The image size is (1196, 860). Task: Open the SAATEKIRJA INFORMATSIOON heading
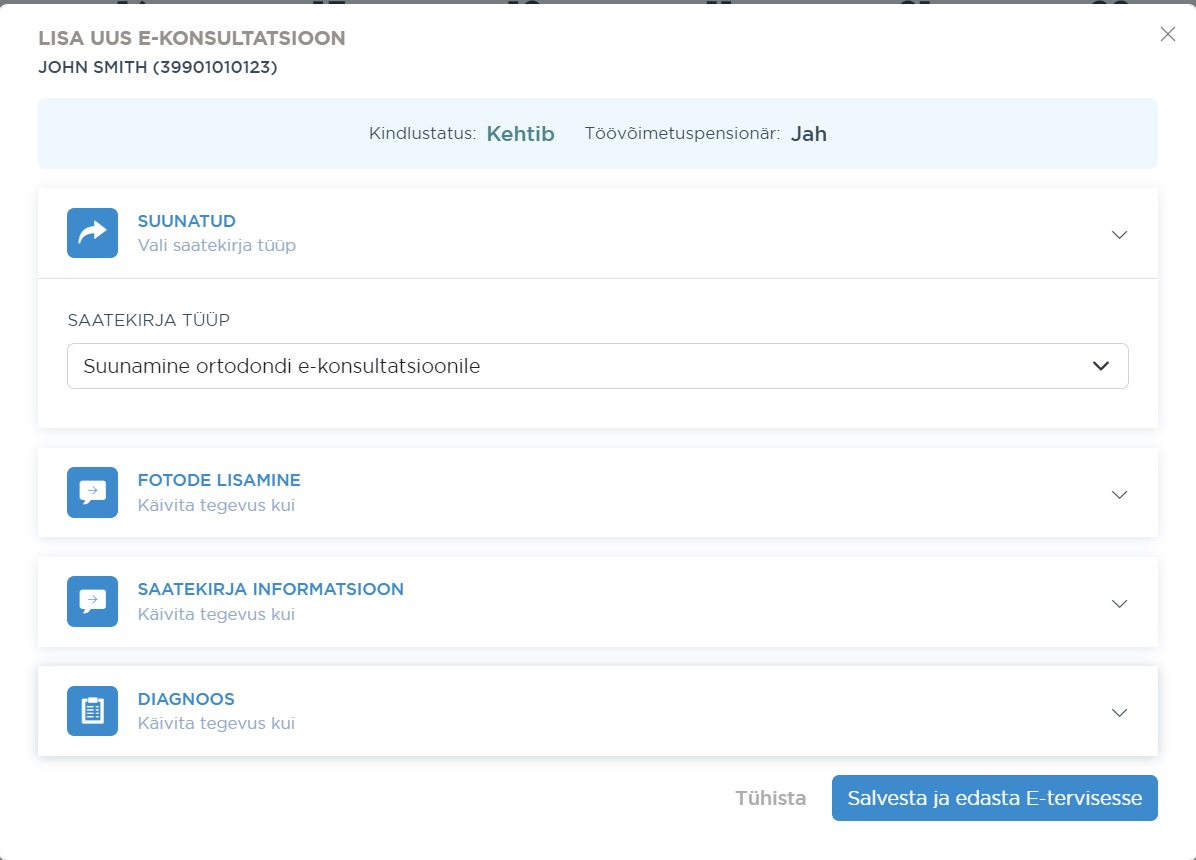pos(270,589)
